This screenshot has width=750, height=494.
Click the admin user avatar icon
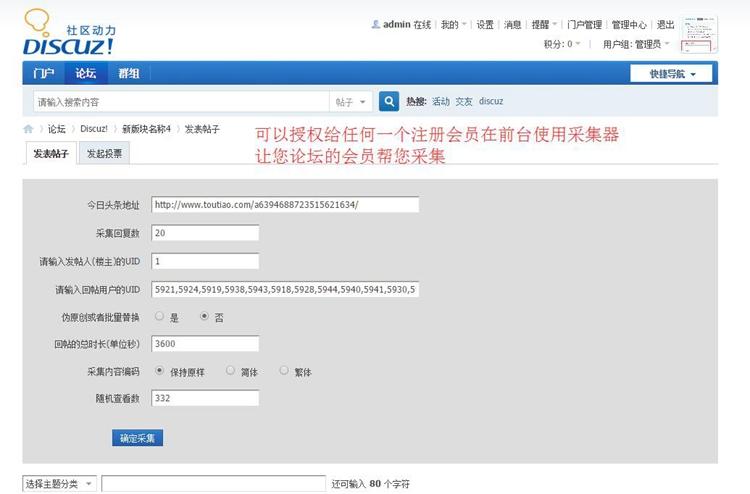pyautogui.click(x=376, y=25)
